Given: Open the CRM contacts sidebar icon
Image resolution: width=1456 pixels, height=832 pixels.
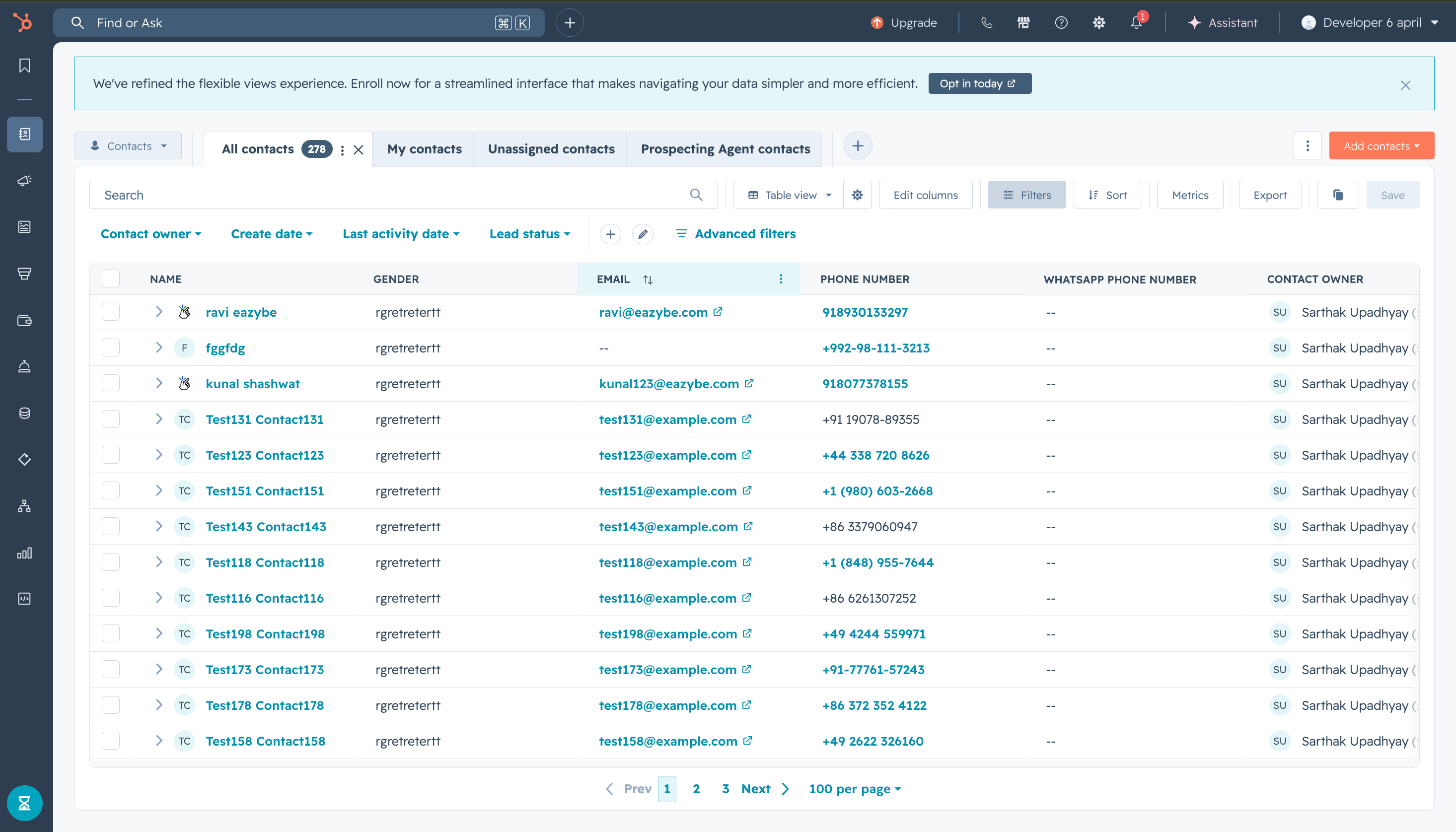Looking at the screenshot, I should click(24, 135).
